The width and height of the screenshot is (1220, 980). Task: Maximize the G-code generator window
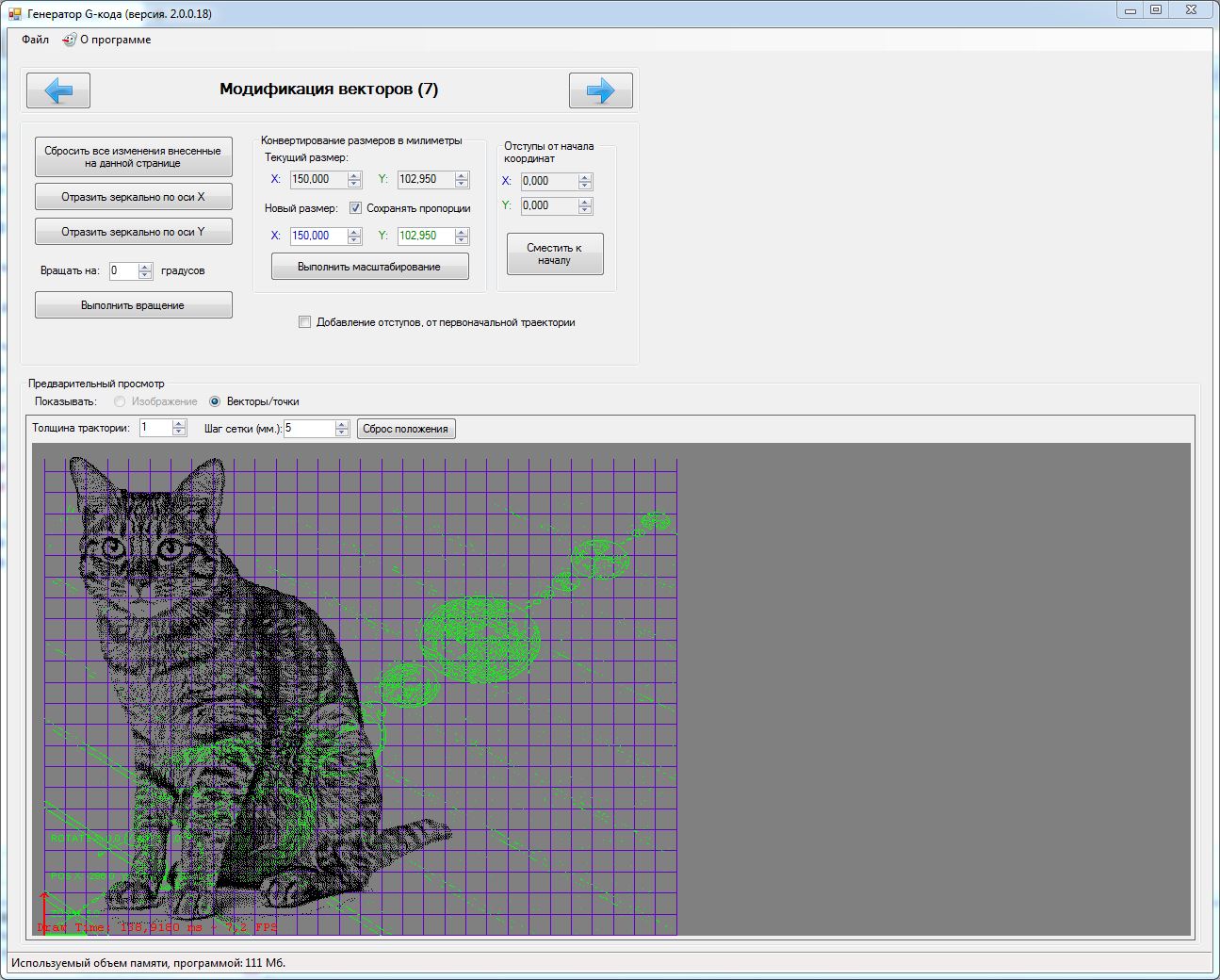coord(1156,10)
